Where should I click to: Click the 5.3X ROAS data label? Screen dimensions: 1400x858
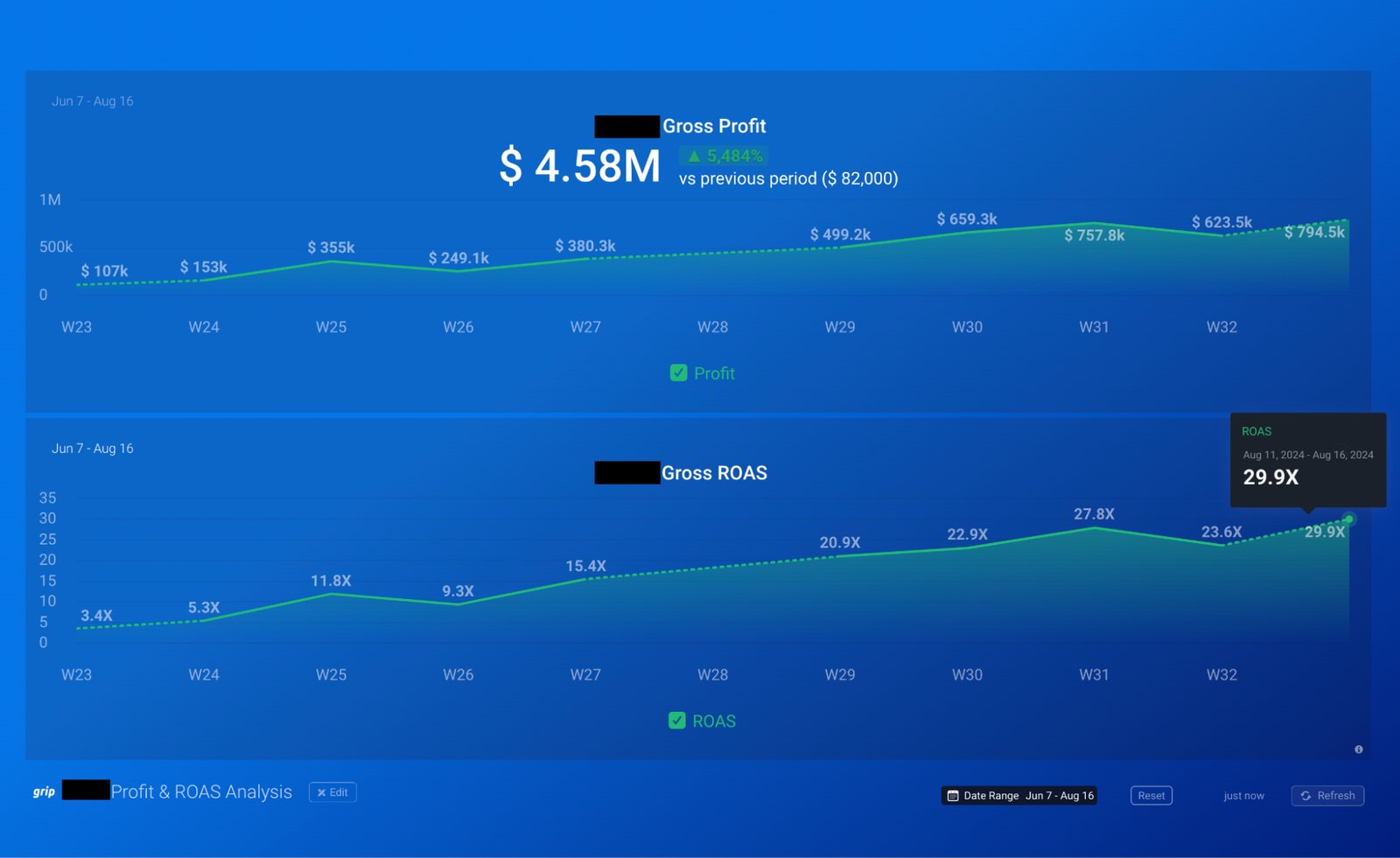pyautogui.click(x=204, y=607)
